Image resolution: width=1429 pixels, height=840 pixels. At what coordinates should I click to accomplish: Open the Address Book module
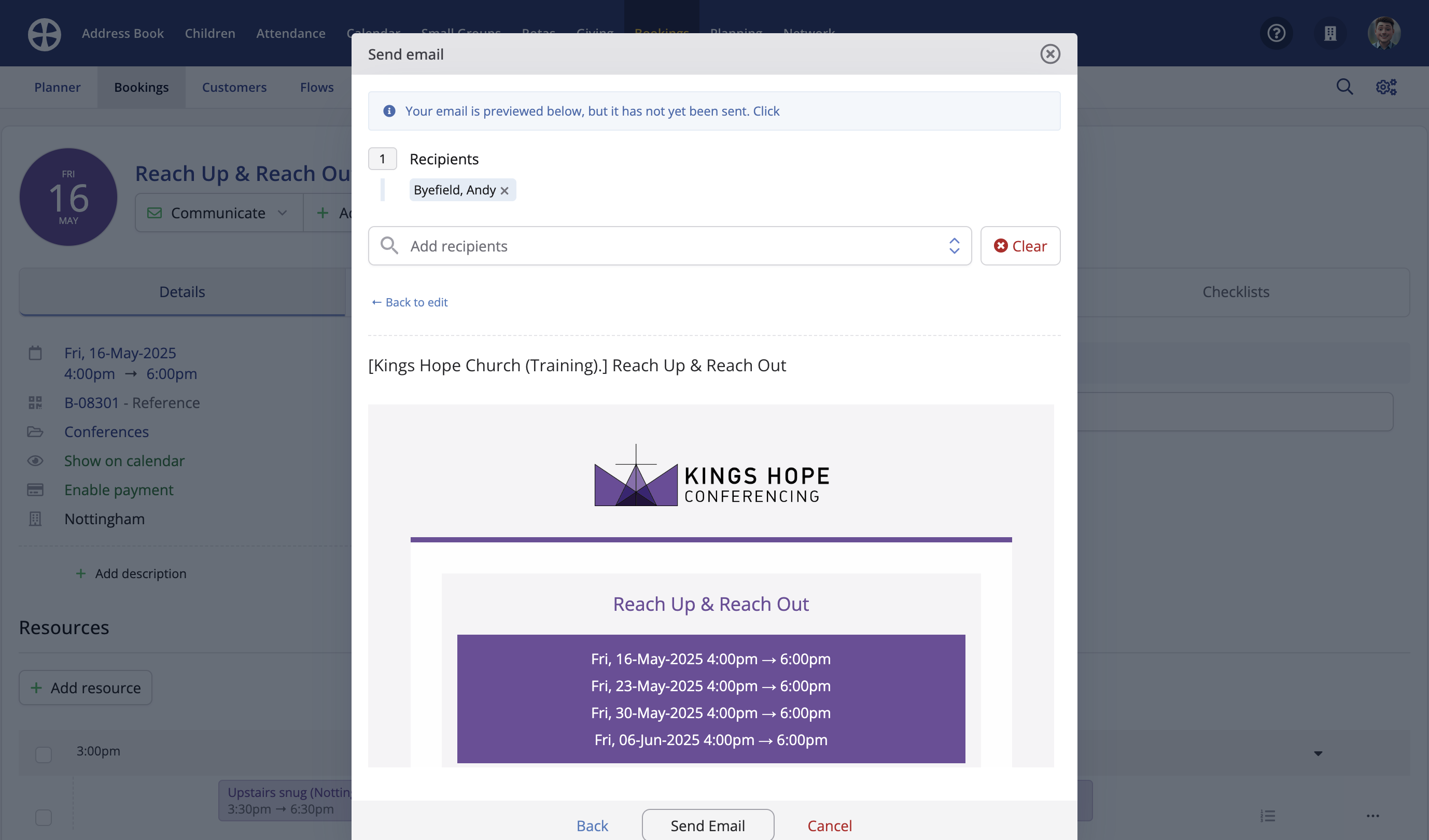pos(122,33)
